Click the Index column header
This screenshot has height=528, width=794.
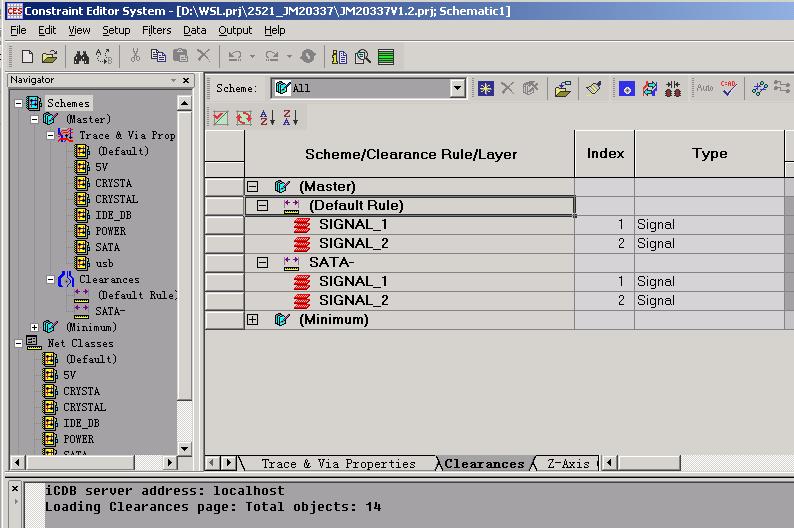[605, 153]
